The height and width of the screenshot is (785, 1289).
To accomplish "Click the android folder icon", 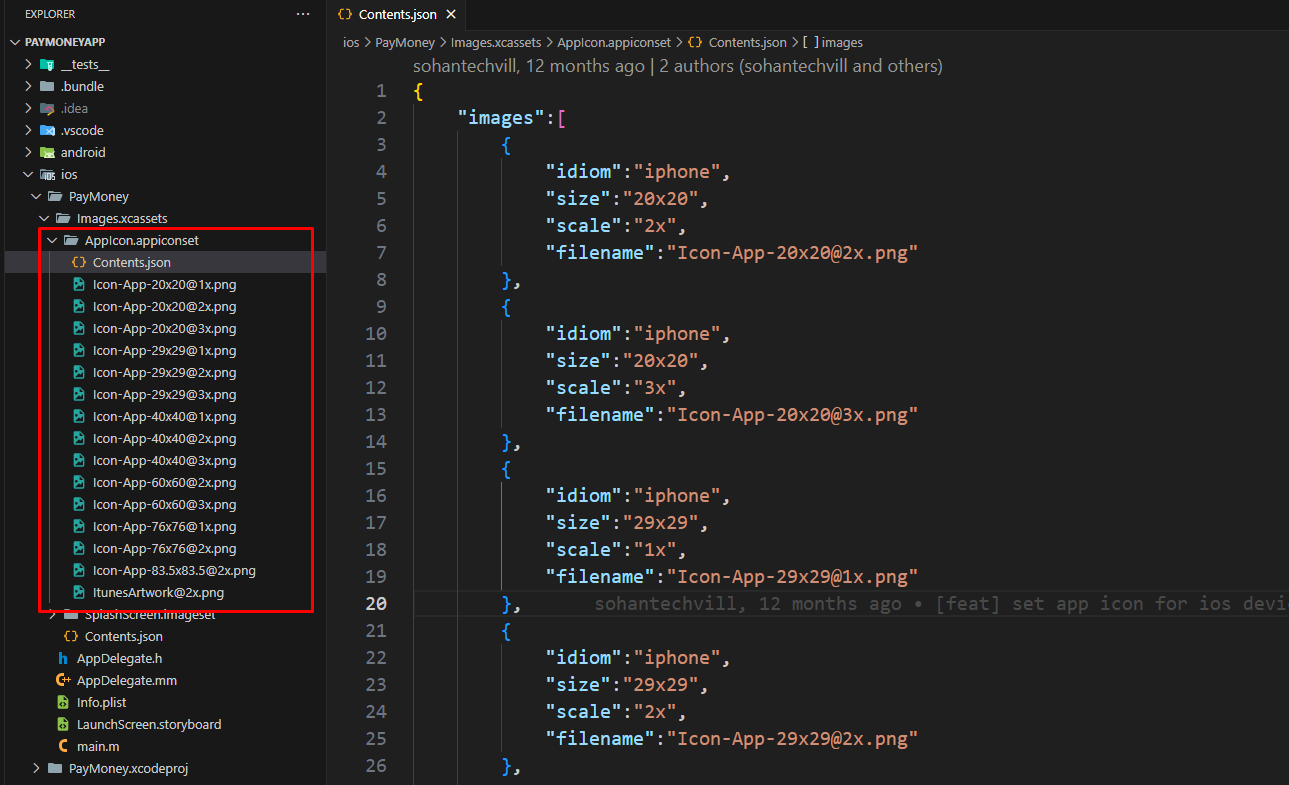I will [x=47, y=153].
